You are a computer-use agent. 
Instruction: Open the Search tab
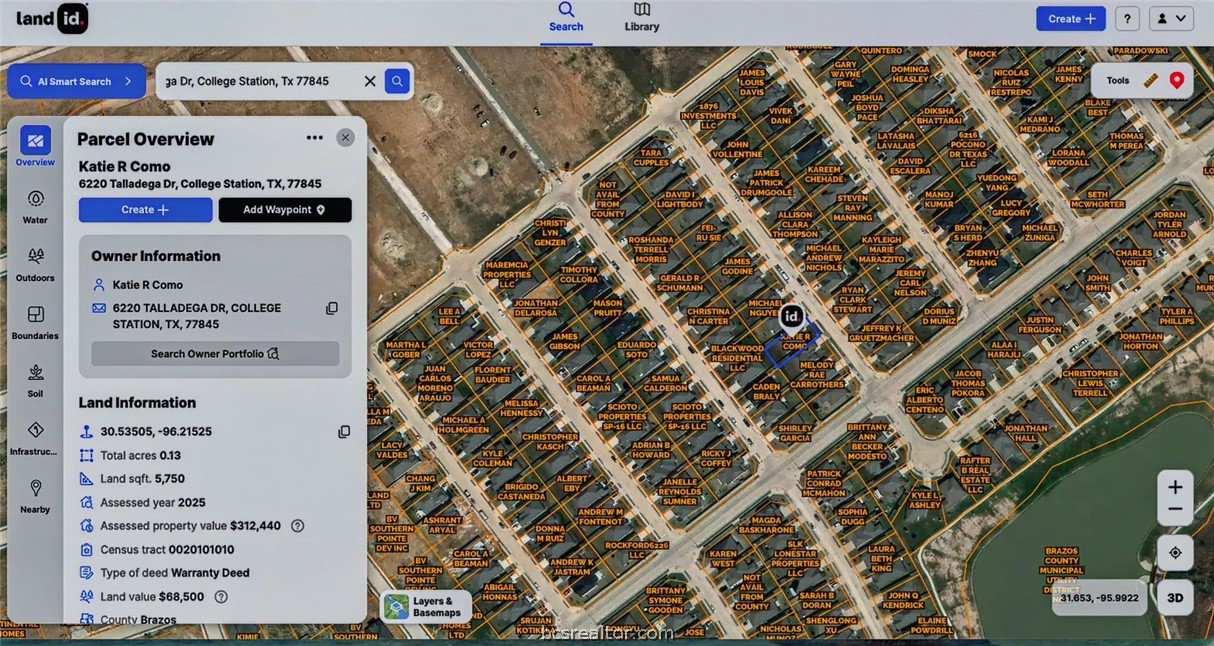click(566, 18)
